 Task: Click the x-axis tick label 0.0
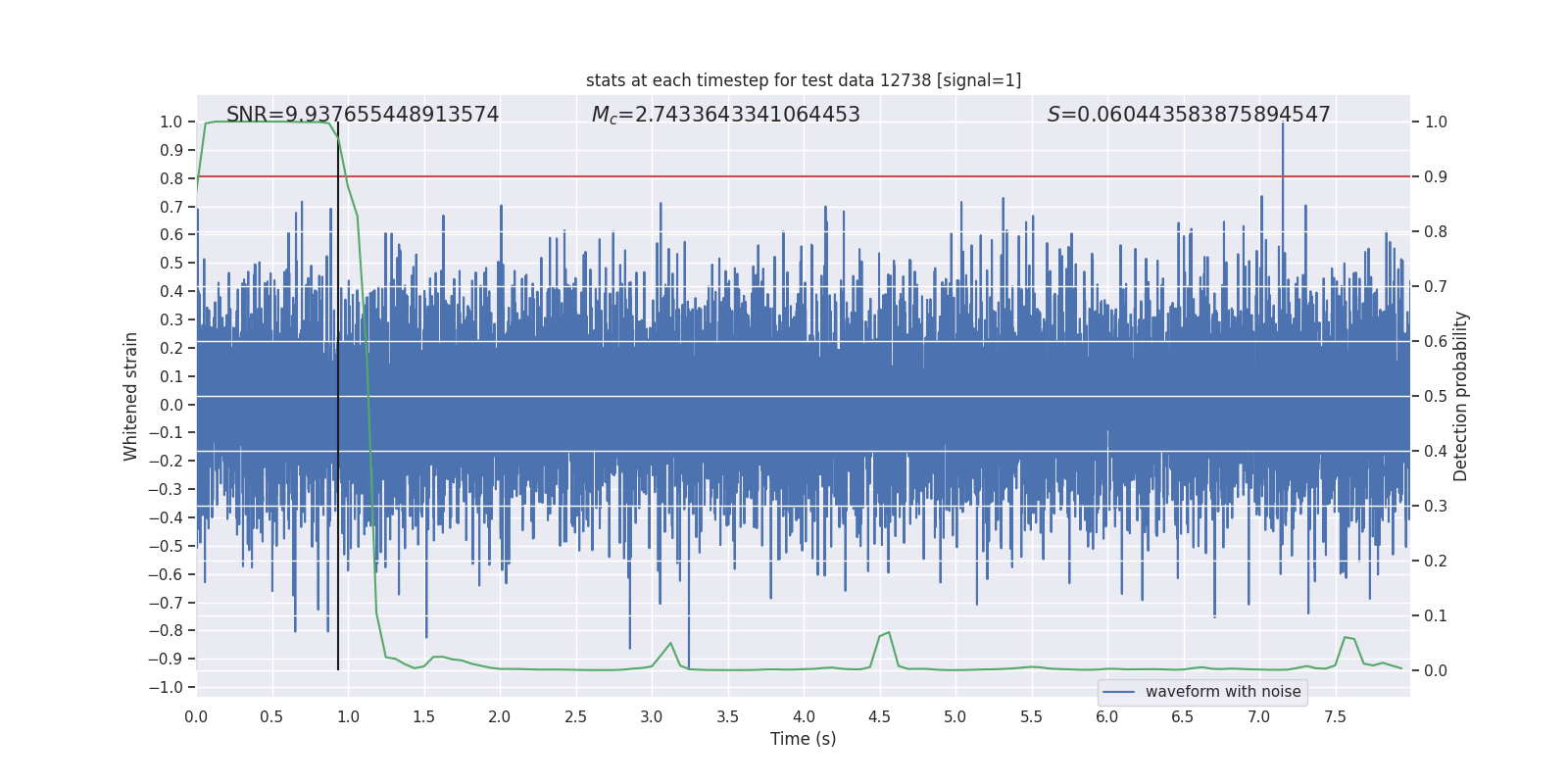(x=196, y=717)
